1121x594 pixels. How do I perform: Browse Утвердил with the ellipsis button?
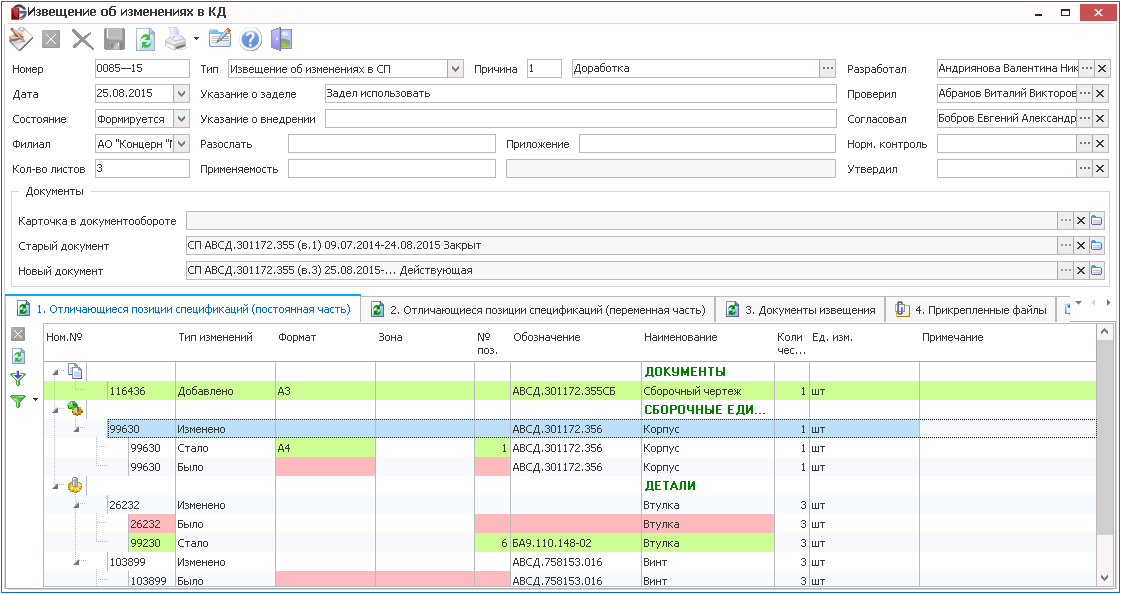(x=1086, y=169)
